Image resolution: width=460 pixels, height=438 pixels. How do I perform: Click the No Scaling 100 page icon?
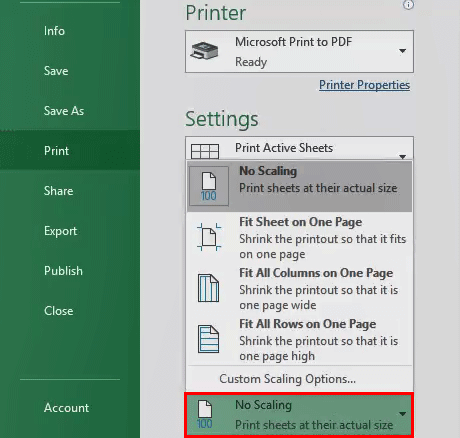point(209,186)
